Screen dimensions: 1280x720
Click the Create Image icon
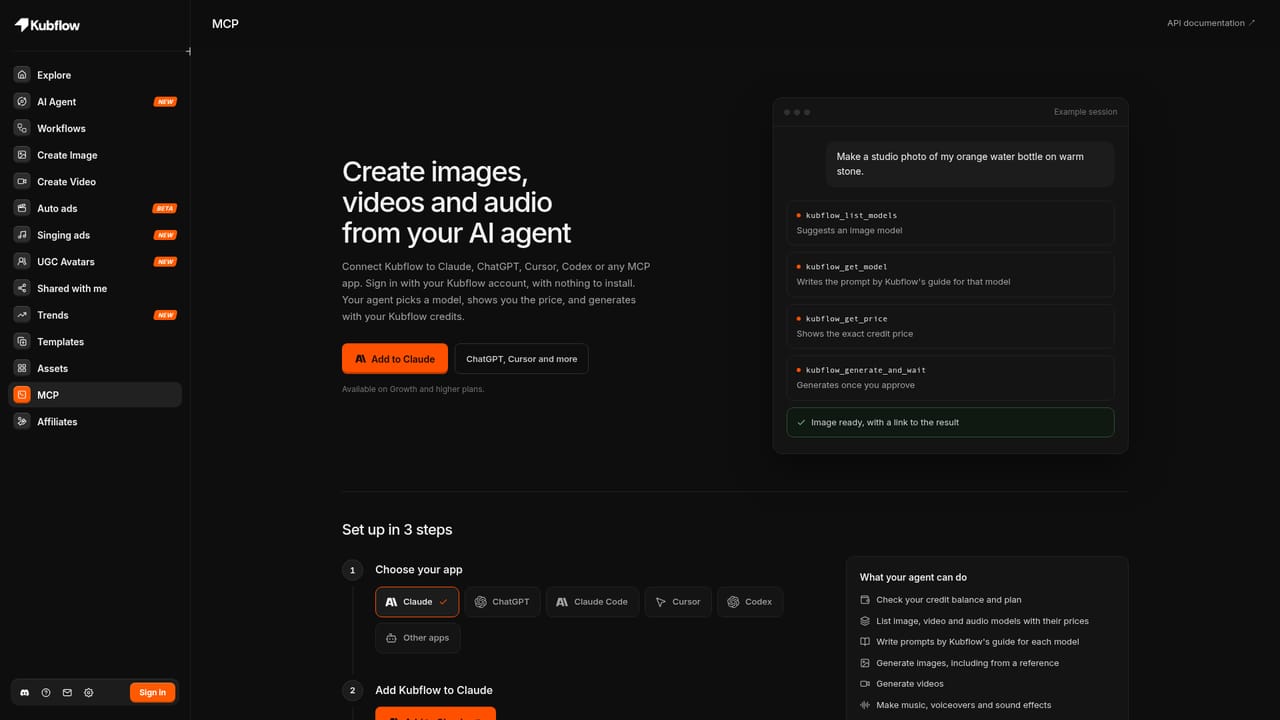(22, 155)
